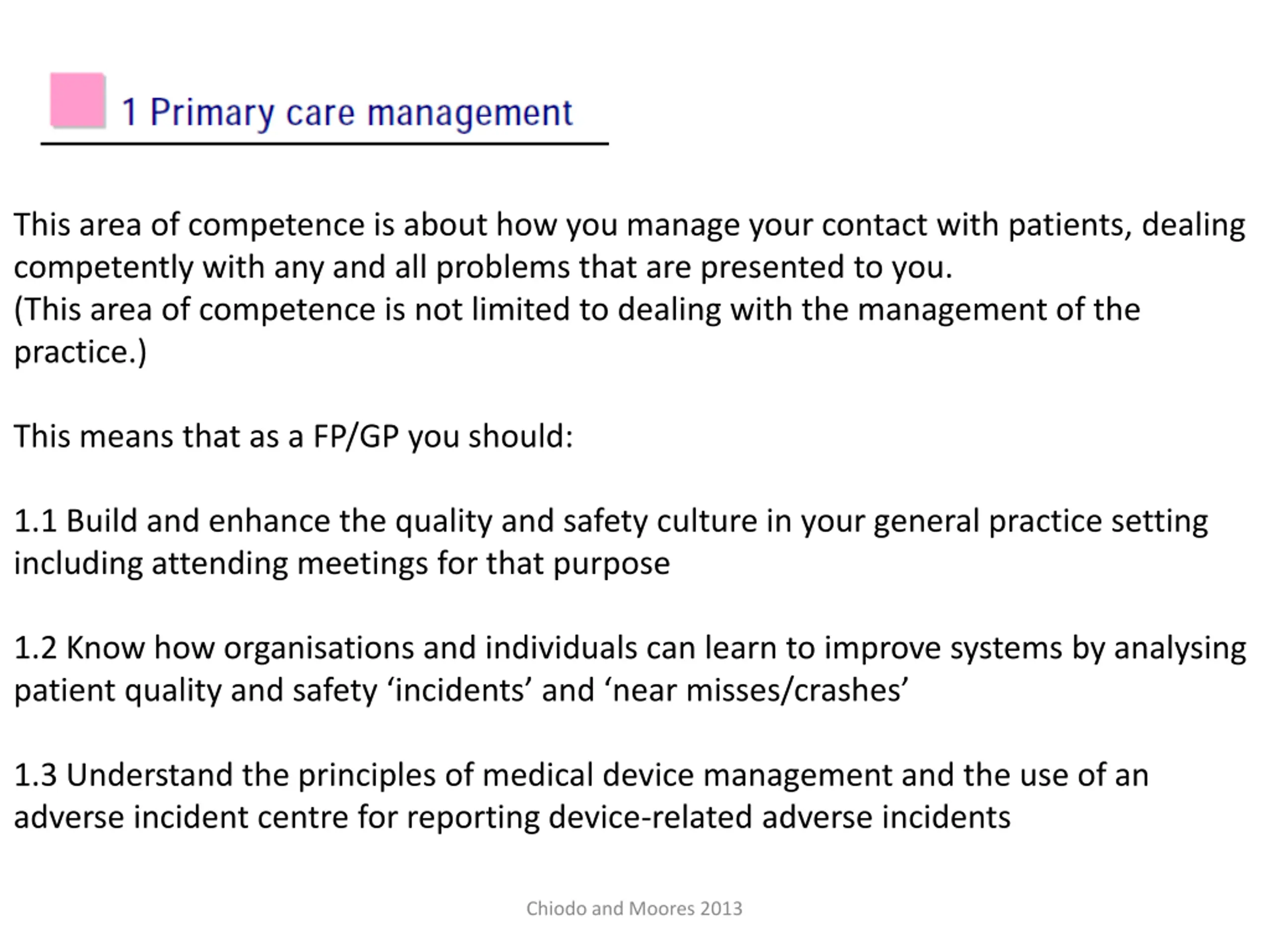Click the number '1.1' at the list start
Image resolution: width=1270 pixels, height=952 pixels.
(35, 522)
